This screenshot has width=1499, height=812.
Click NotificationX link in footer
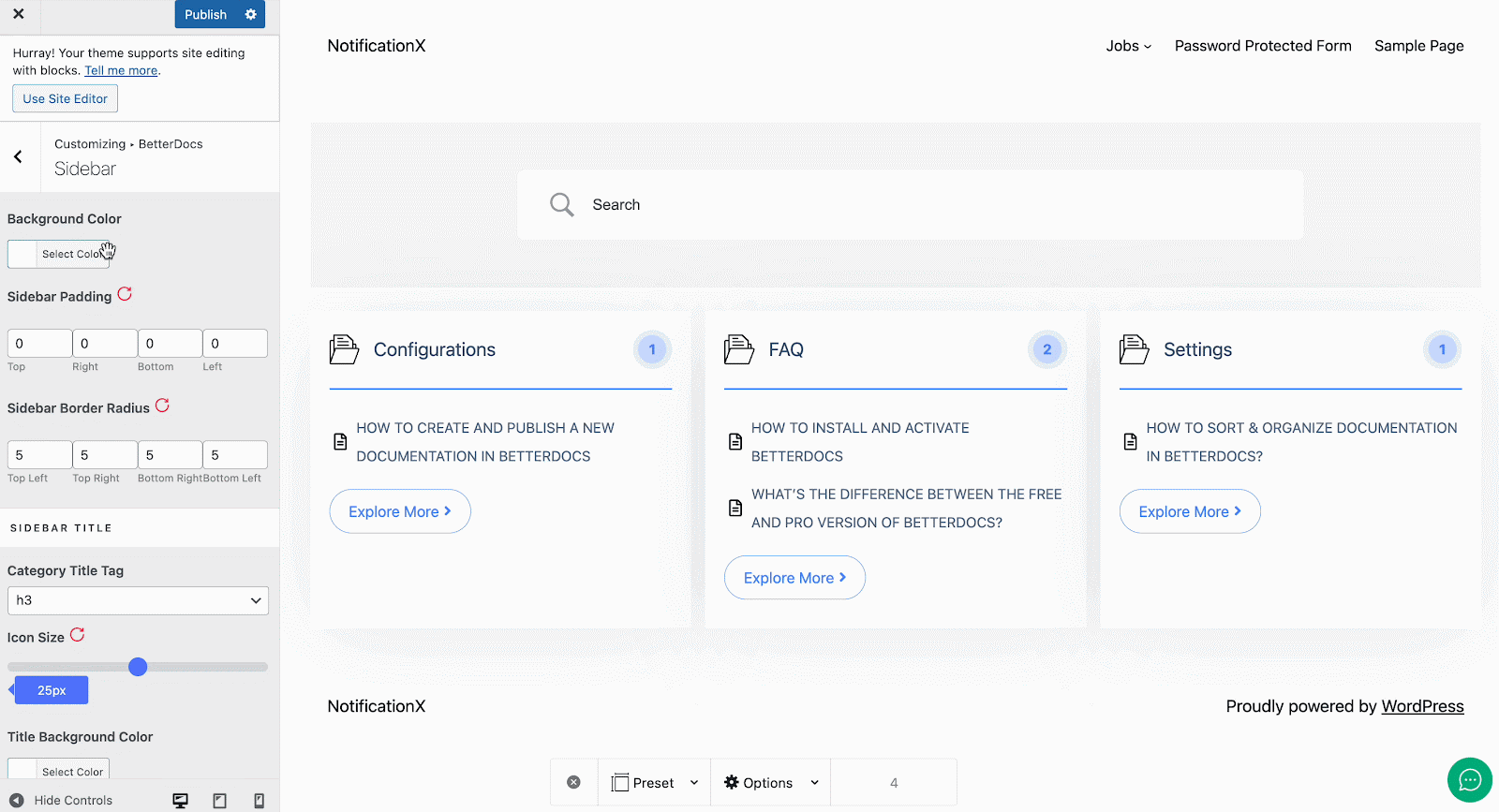point(377,706)
